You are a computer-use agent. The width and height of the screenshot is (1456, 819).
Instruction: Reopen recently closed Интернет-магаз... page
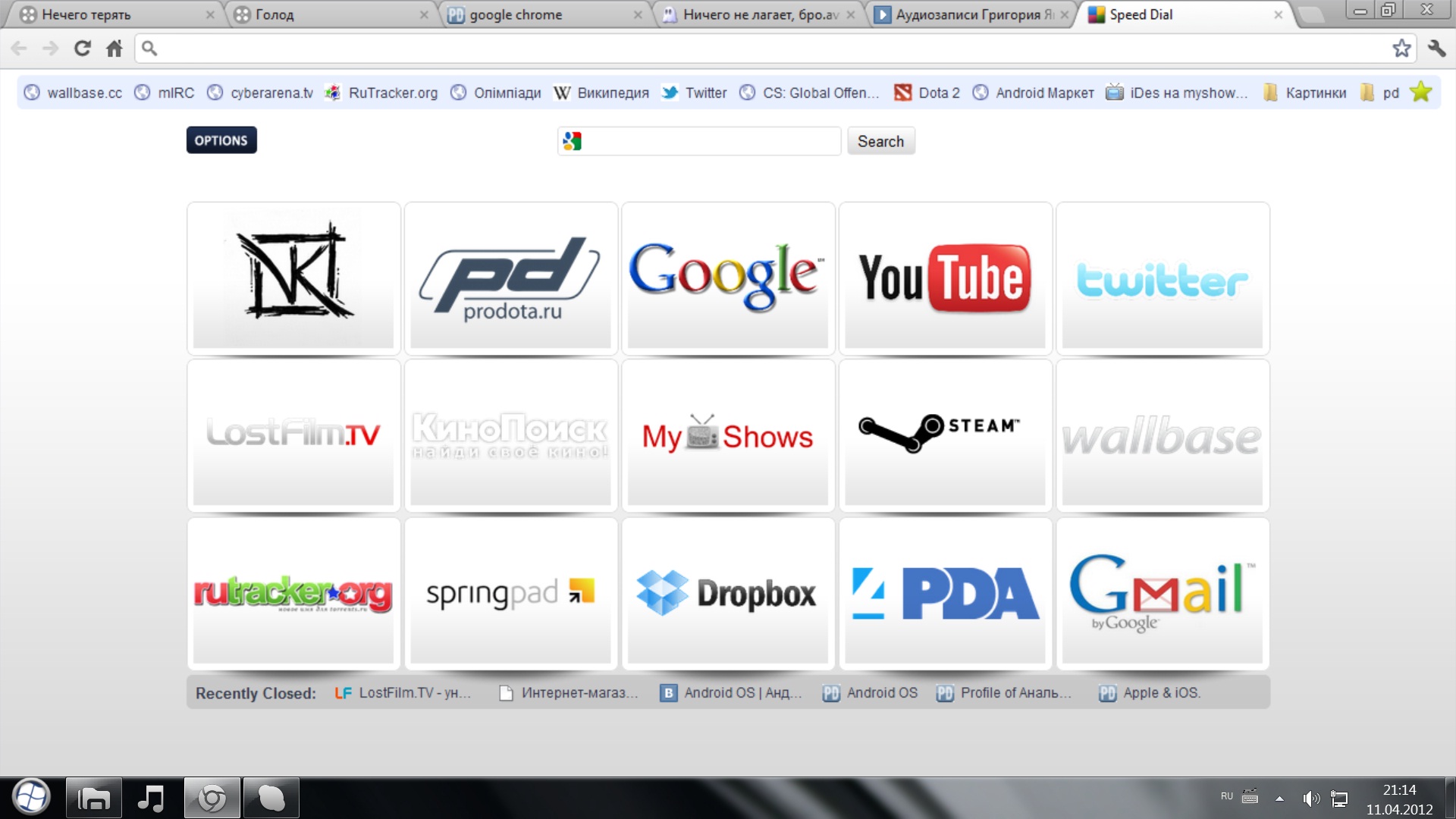pos(568,692)
